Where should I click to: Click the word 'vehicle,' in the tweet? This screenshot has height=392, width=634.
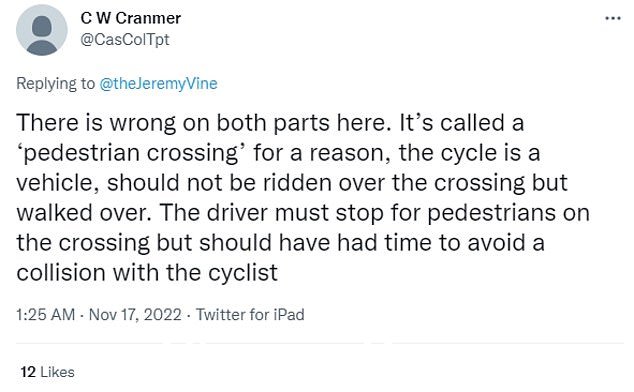[58, 183]
